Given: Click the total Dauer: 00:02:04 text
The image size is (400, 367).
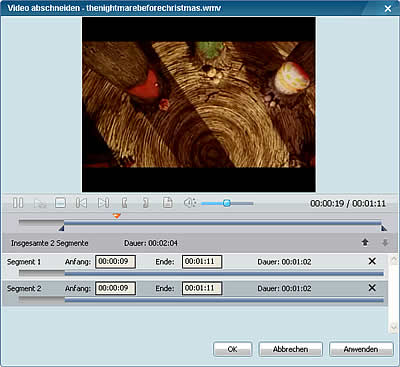Looking at the screenshot, I should [x=151, y=243].
